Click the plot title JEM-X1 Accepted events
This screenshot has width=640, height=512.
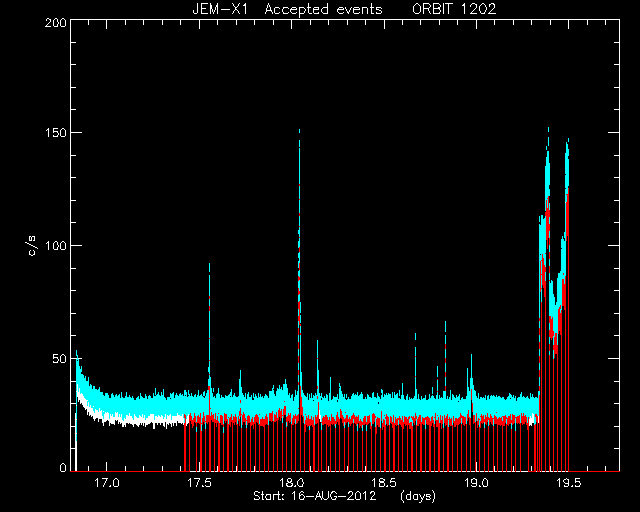coord(287,9)
